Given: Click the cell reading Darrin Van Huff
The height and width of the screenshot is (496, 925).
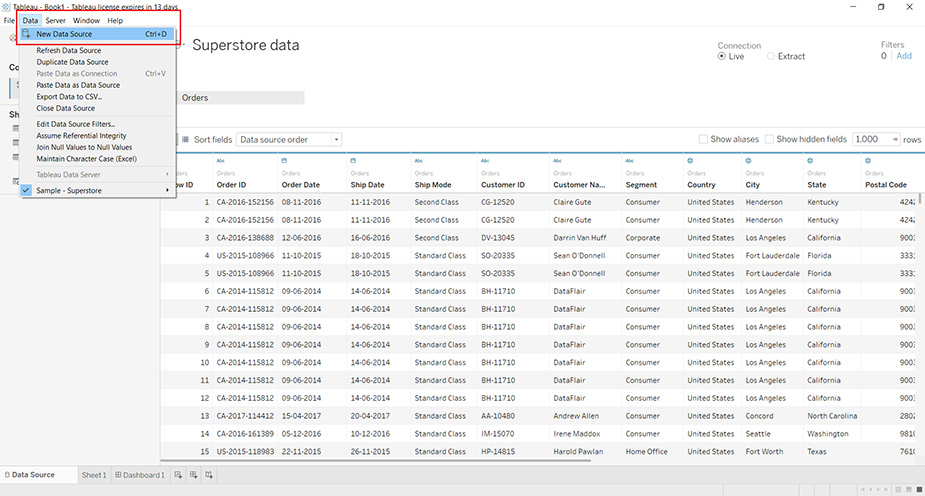Looking at the screenshot, I should click(579, 238).
